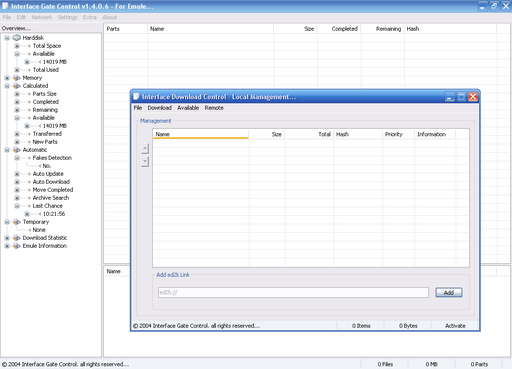Sort Management list by Total column

309,134
